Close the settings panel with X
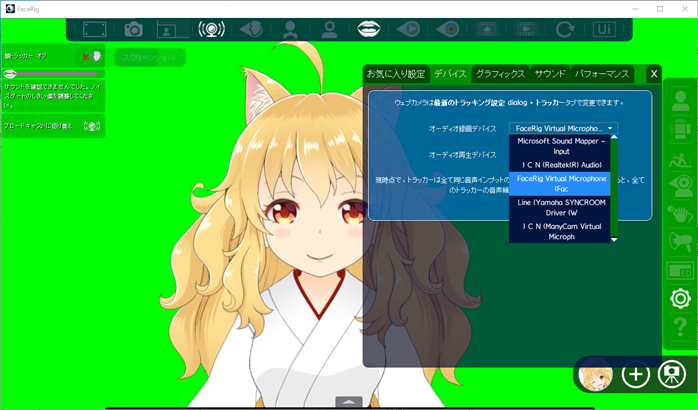 (x=653, y=74)
